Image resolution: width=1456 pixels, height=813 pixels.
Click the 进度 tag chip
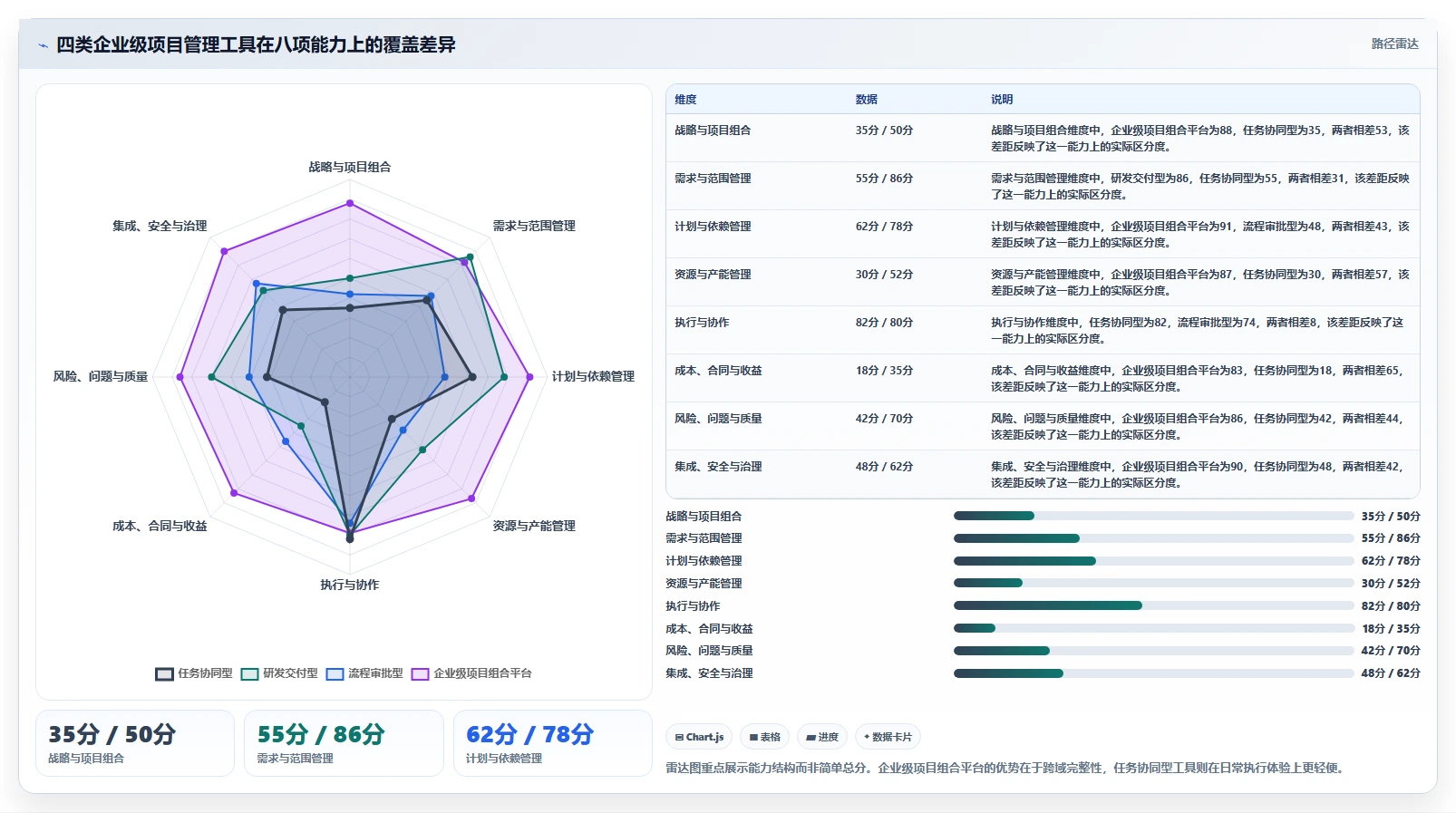pyautogui.click(x=822, y=737)
